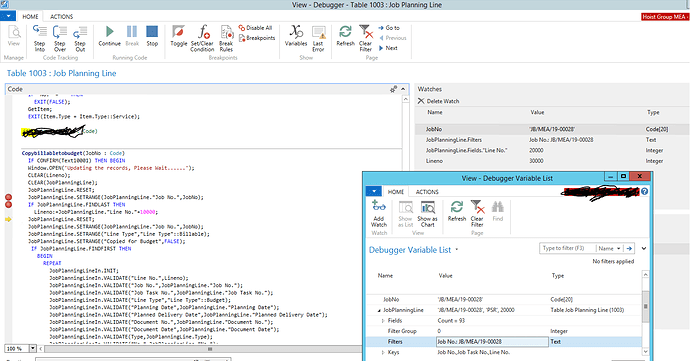Viewport: 690px width, 361px height.
Task: Open Break Rules
Action: [x=226, y=38]
